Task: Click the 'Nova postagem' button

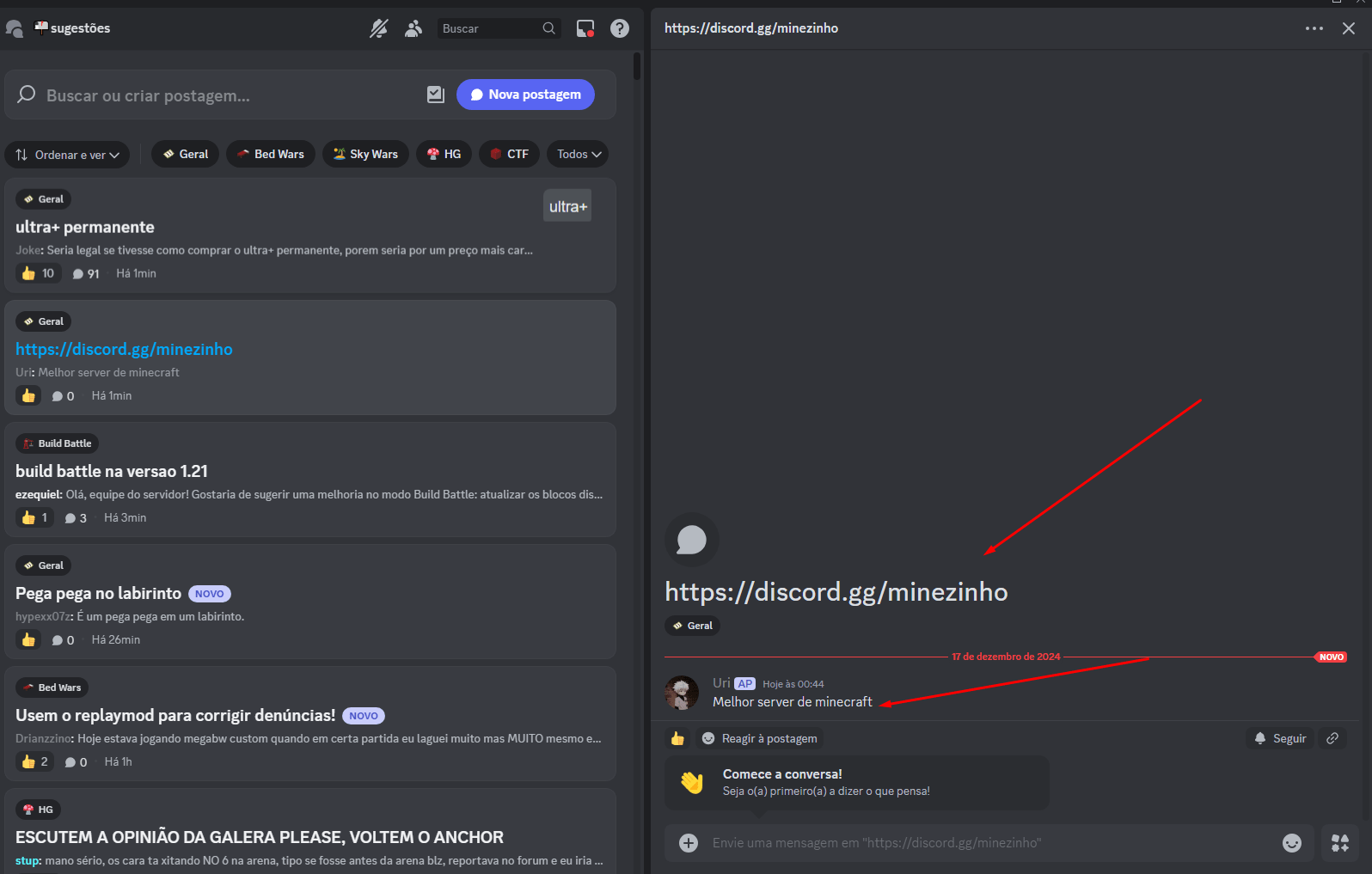Action: 525,95
